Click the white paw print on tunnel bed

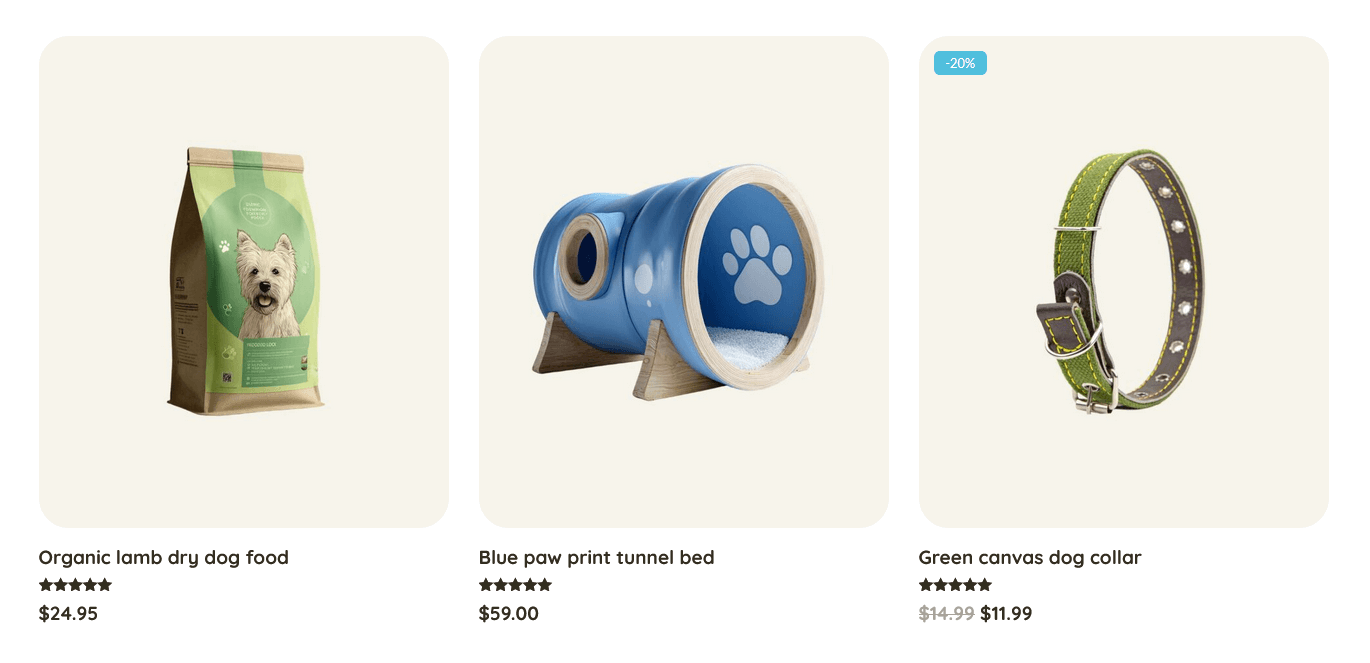tap(761, 263)
